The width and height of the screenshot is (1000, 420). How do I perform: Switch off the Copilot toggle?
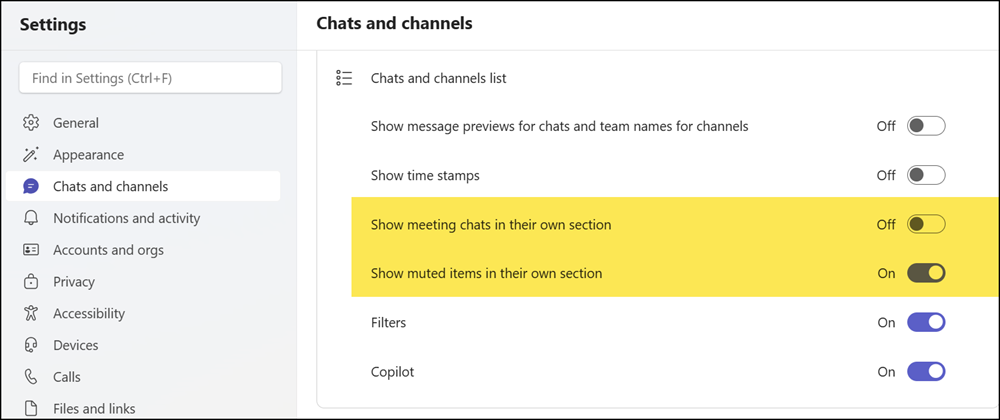click(926, 372)
